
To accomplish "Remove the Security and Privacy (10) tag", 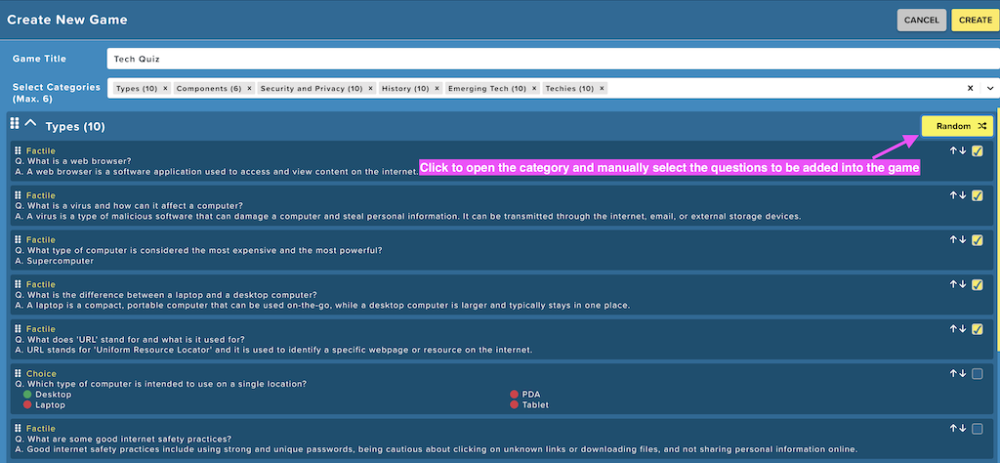I will (371, 89).
